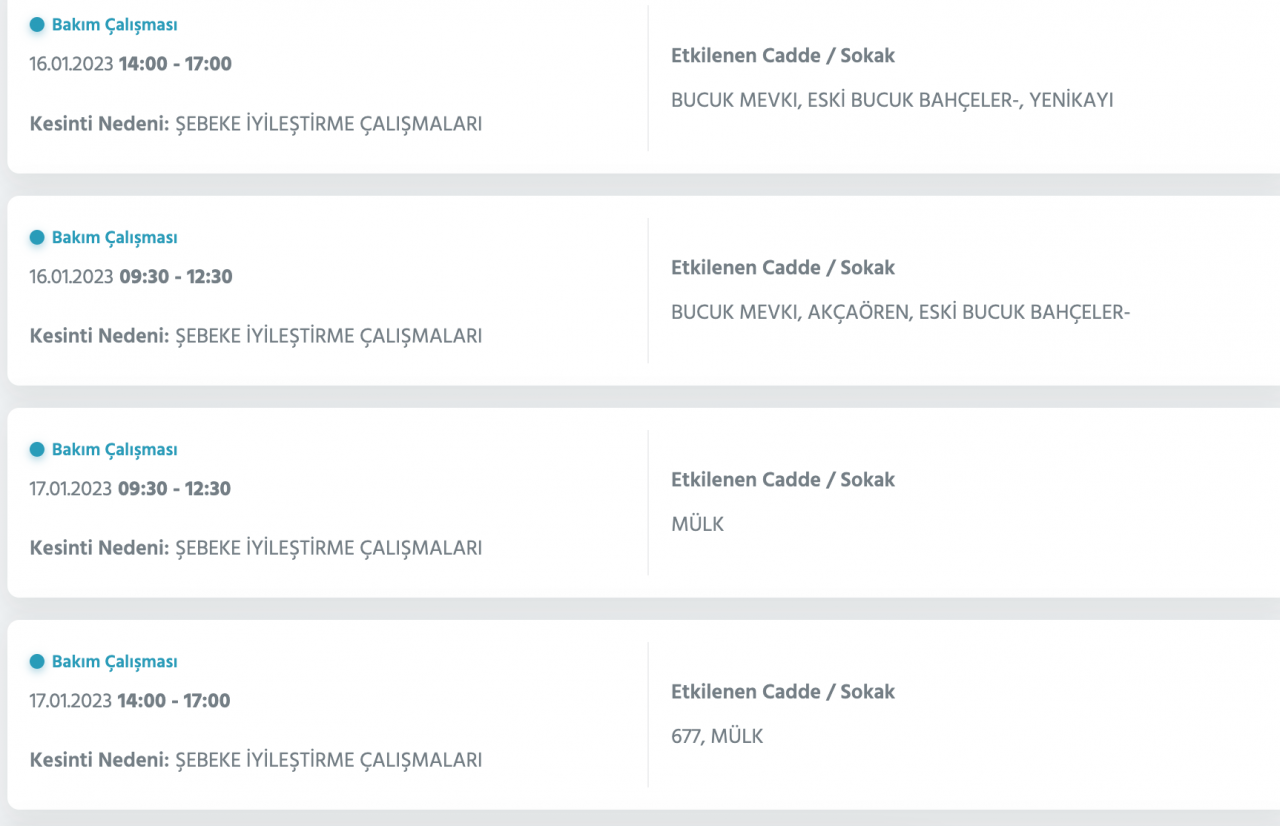Click Bakım Çalışması label in fourth card
1280x826 pixels.
[114, 661]
